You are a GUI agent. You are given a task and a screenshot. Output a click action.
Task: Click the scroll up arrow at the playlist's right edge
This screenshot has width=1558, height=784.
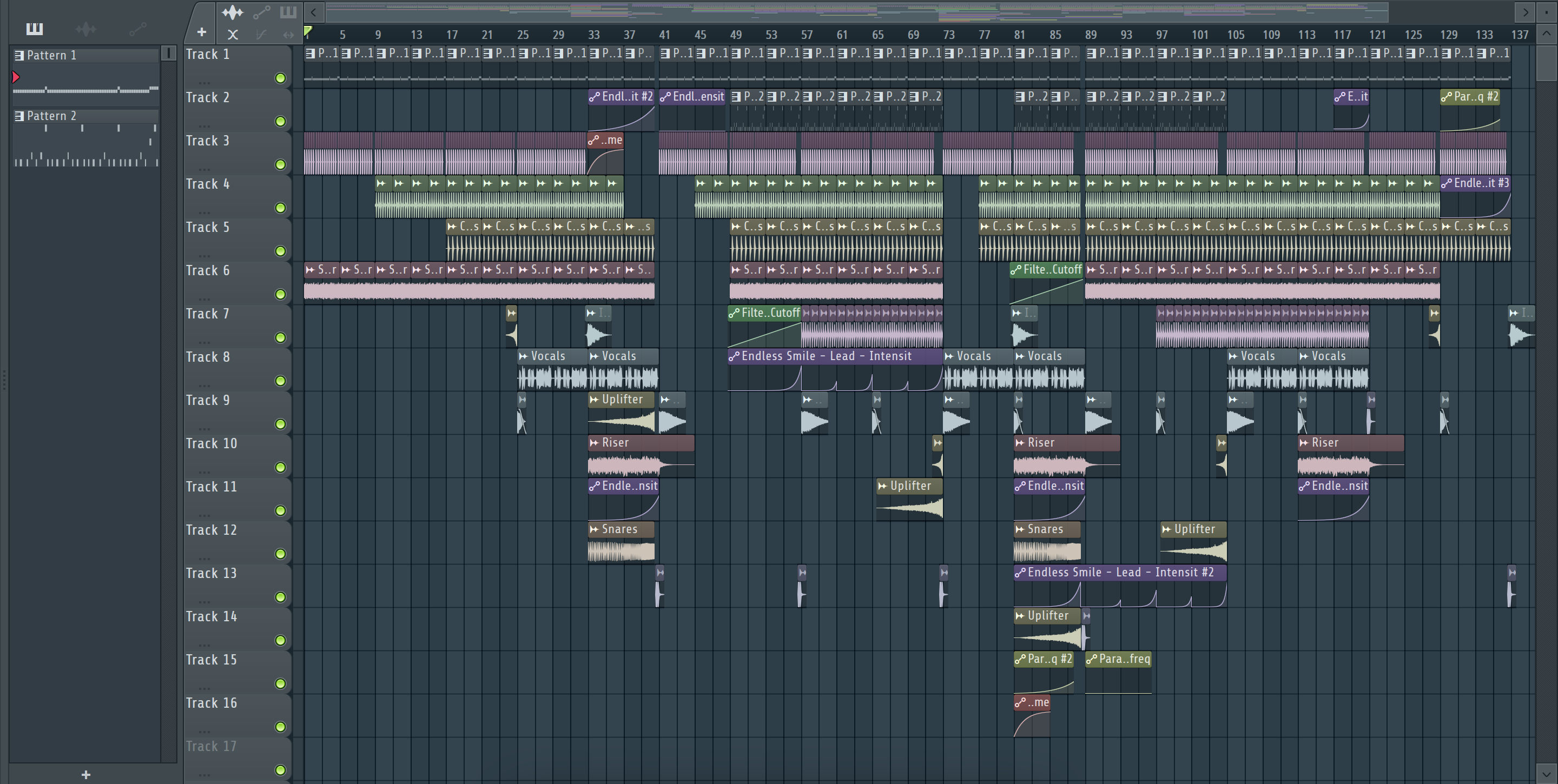[1547, 34]
